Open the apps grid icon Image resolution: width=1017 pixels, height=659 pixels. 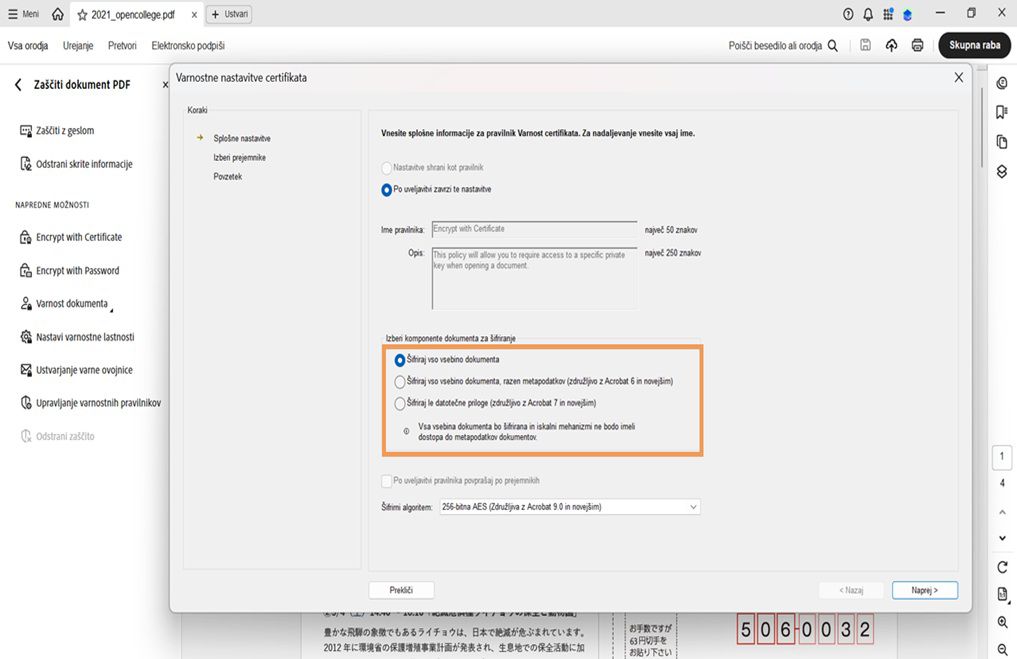pyautogui.click(x=888, y=14)
